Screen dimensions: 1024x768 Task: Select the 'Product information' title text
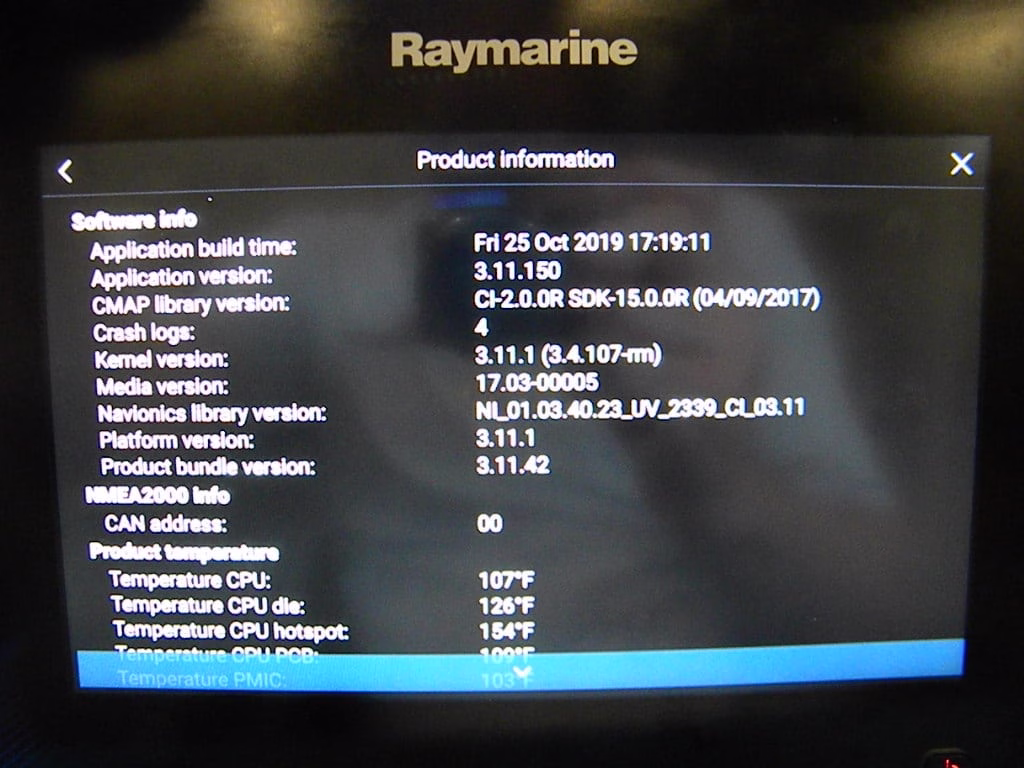(515, 159)
